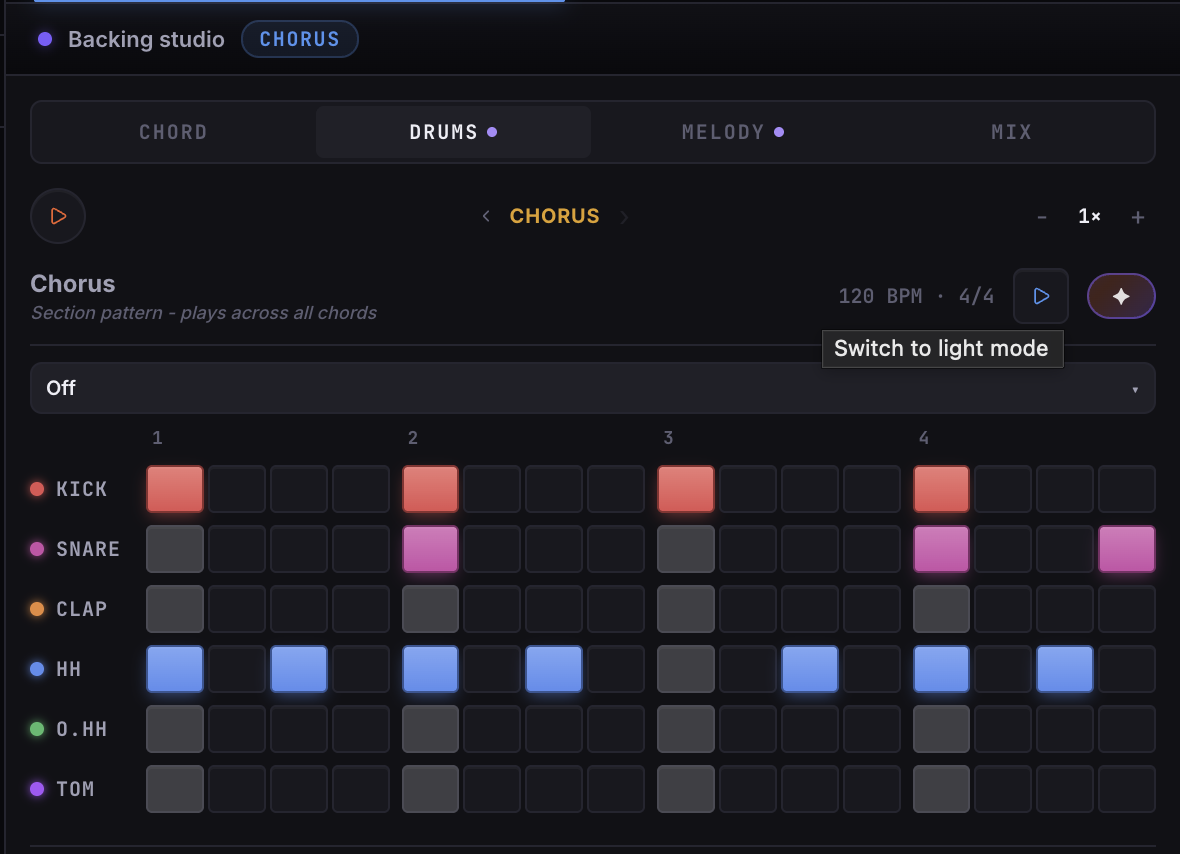1180x854 pixels.
Task: Toggle off KICK step on beat 3
Action: 686,489
